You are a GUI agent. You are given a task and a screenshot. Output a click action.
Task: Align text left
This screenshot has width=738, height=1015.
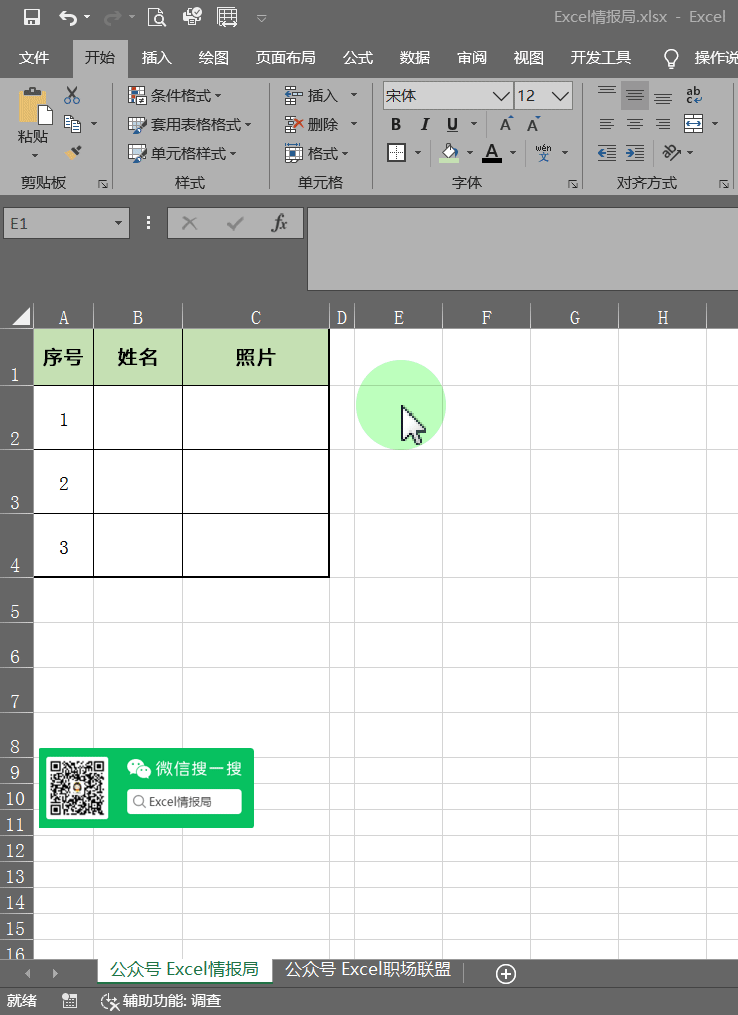[607, 124]
